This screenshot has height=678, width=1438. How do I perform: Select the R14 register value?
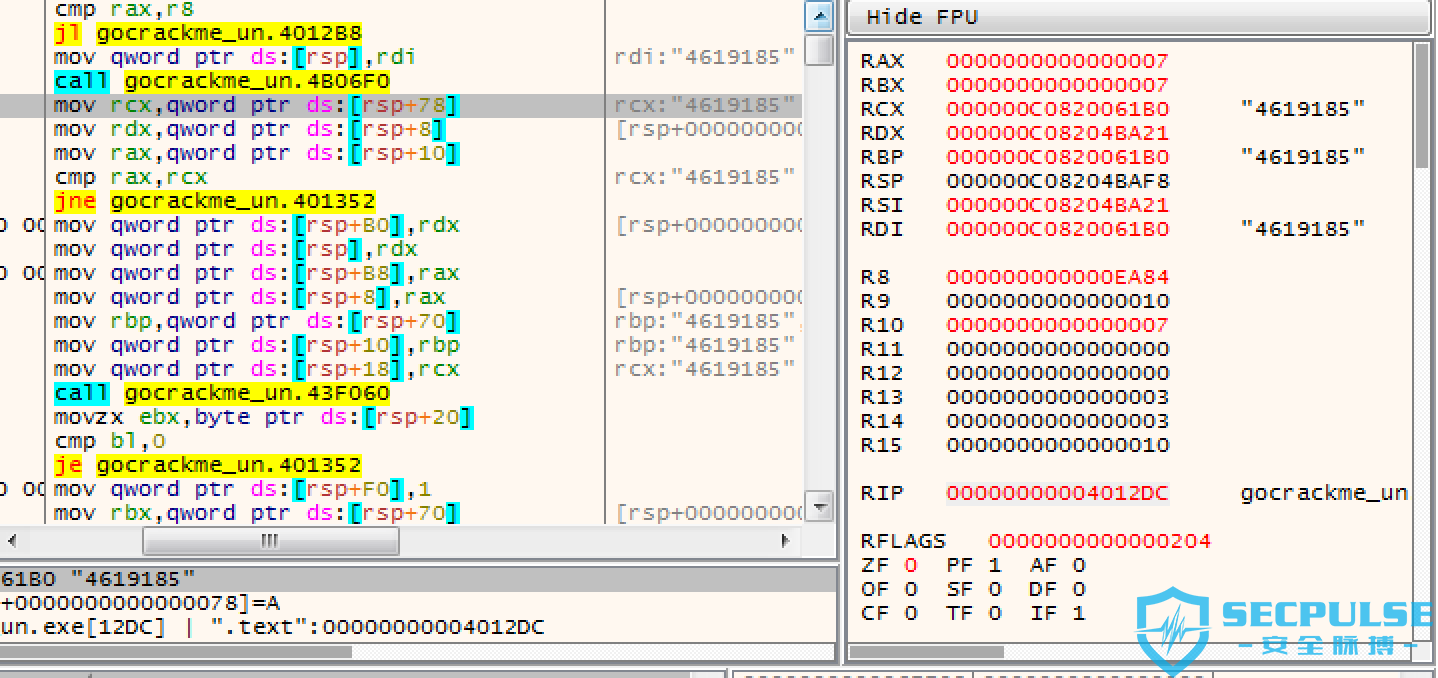(x=1057, y=421)
